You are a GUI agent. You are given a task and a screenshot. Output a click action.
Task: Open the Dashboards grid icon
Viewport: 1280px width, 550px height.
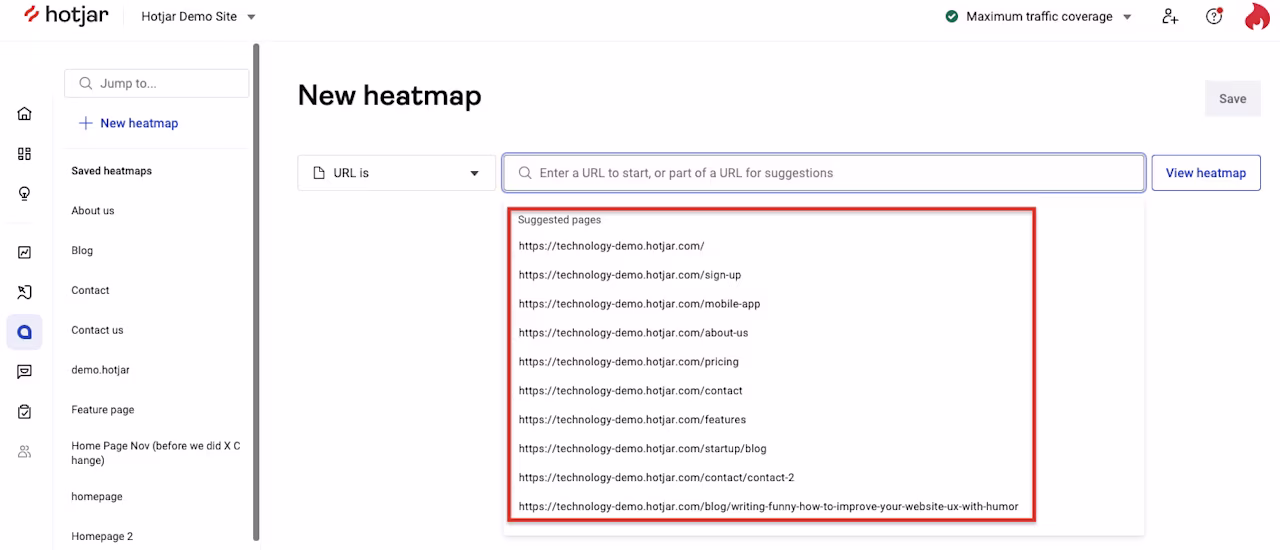(x=24, y=154)
